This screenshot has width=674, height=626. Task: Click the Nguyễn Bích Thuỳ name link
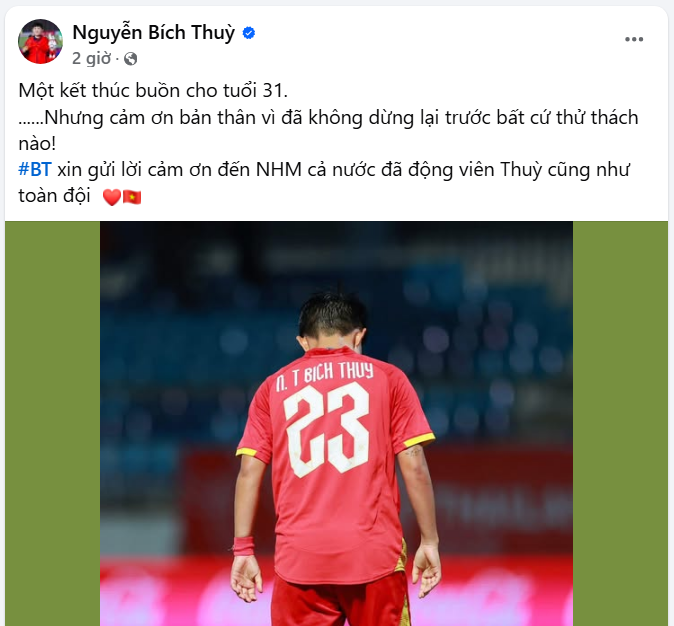point(153,33)
